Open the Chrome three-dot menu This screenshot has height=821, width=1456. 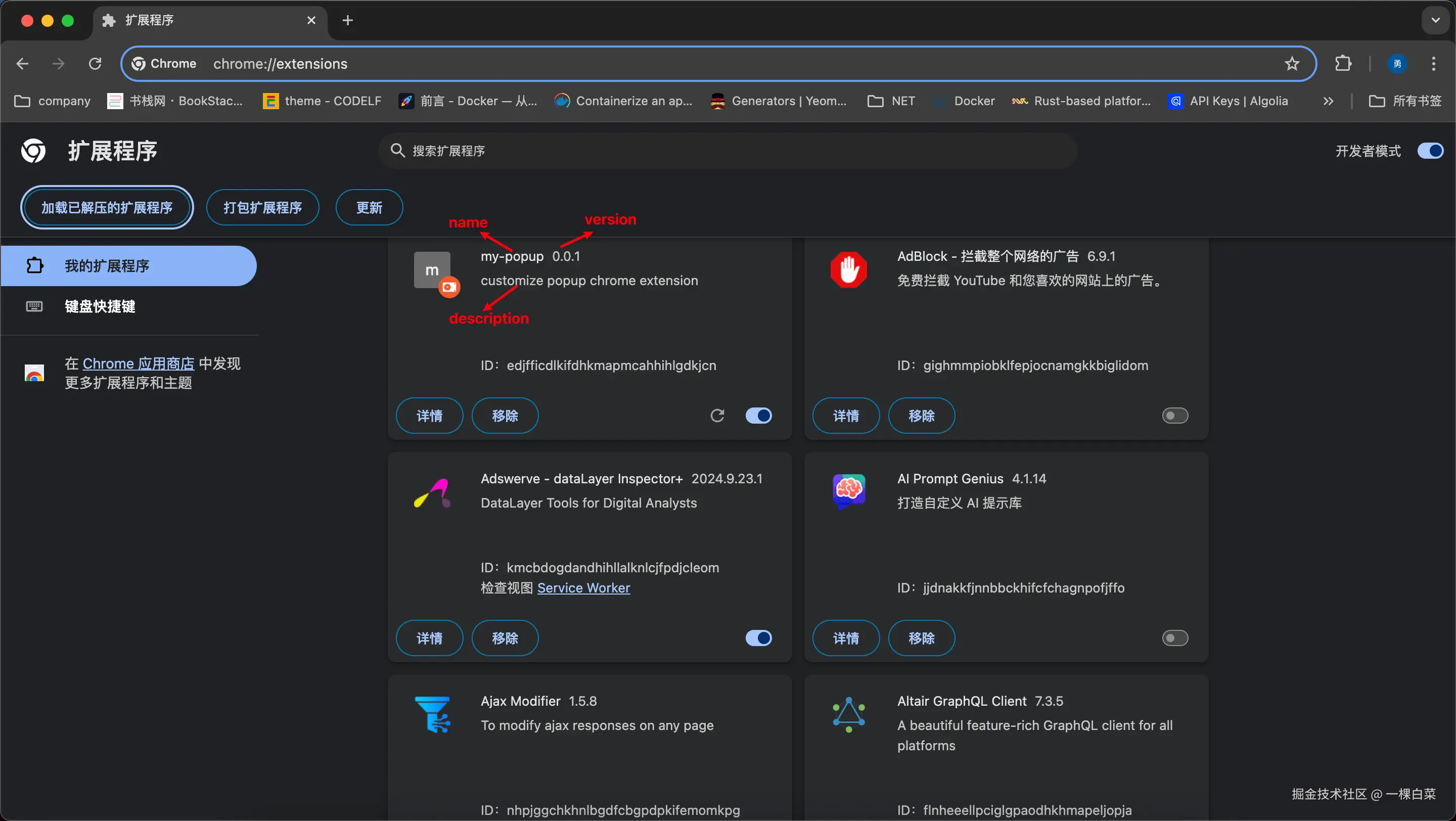click(1433, 63)
